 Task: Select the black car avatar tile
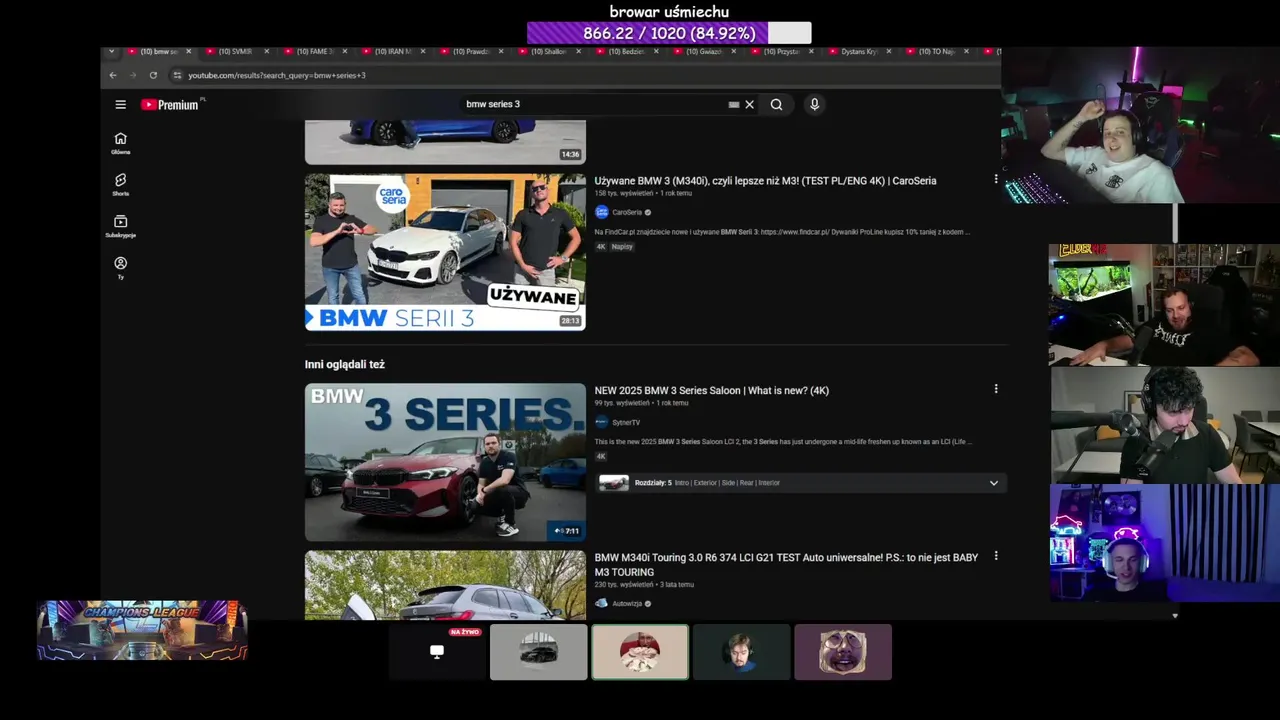point(539,652)
